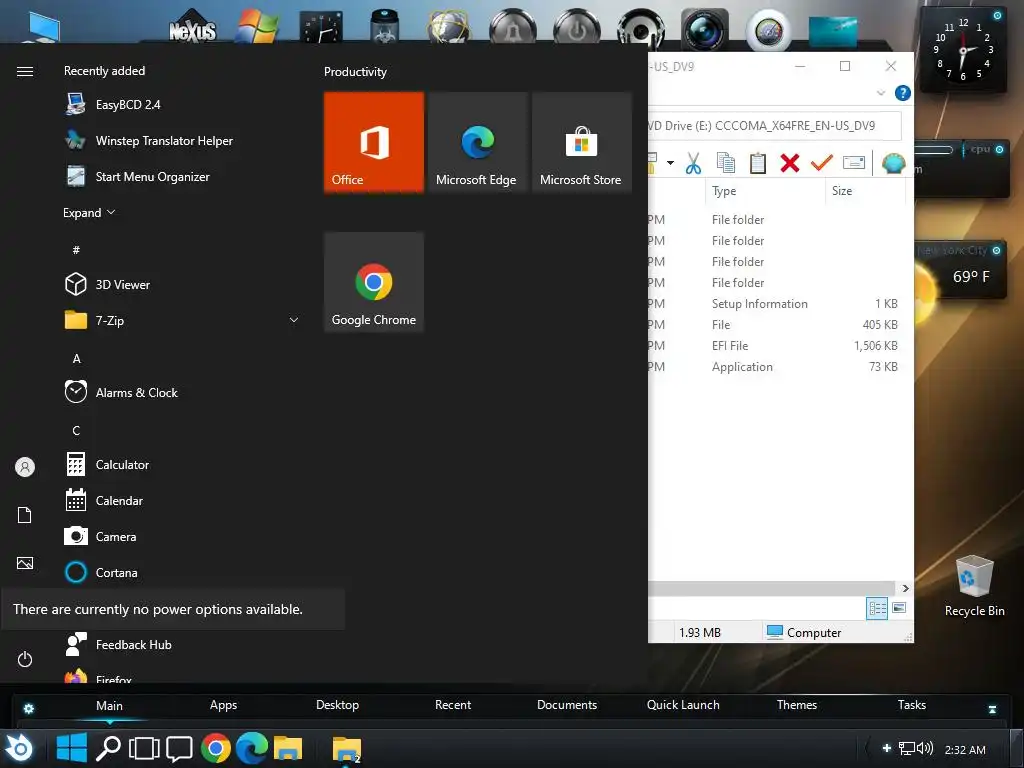
Task: Click the Copy icon in Explorer toolbar
Action: pyautogui.click(x=726, y=163)
